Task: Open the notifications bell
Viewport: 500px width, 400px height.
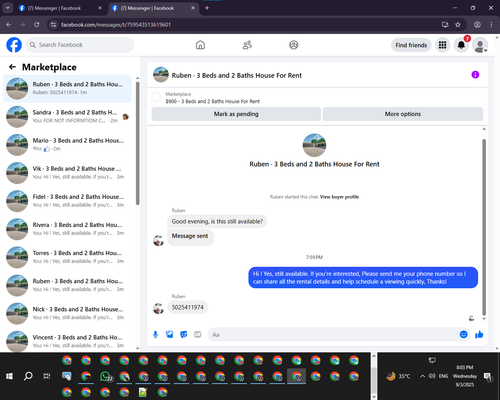Action: (x=461, y=45)
